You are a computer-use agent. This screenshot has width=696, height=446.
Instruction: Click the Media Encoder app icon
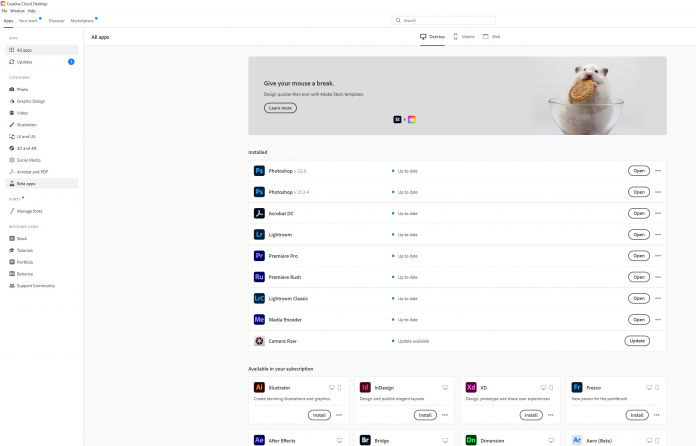tap(259, 320)
